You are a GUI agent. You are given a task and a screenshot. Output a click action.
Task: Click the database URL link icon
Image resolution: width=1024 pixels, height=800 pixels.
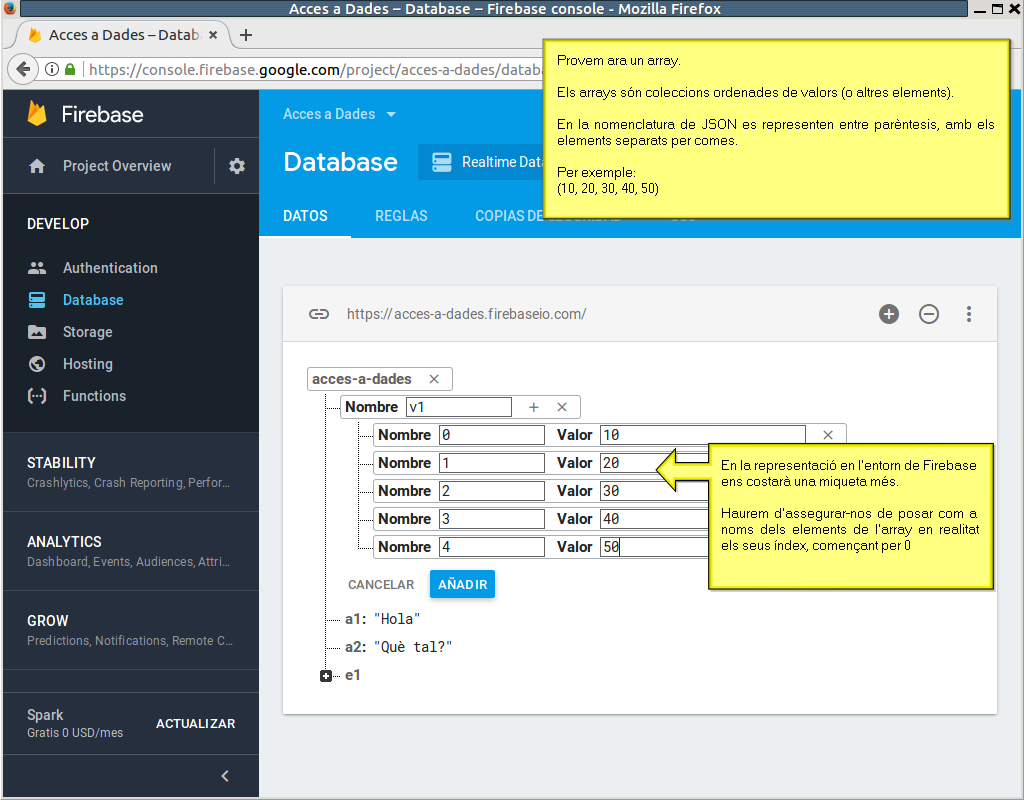point(319,314)
